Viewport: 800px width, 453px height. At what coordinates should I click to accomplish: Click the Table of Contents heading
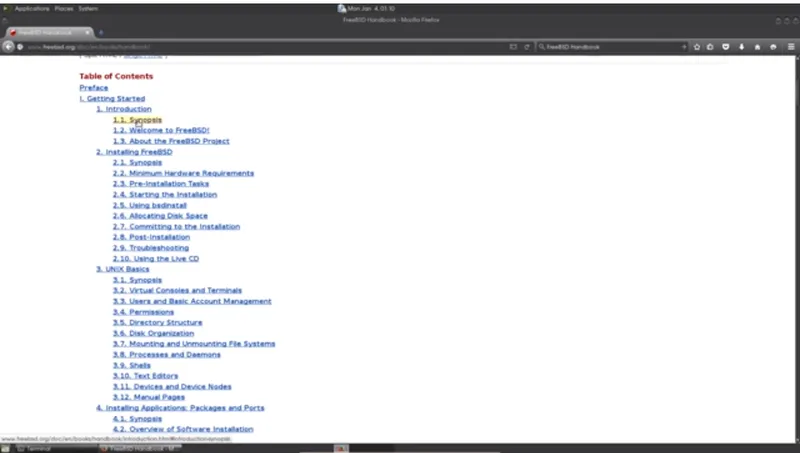tap(116, 76)
